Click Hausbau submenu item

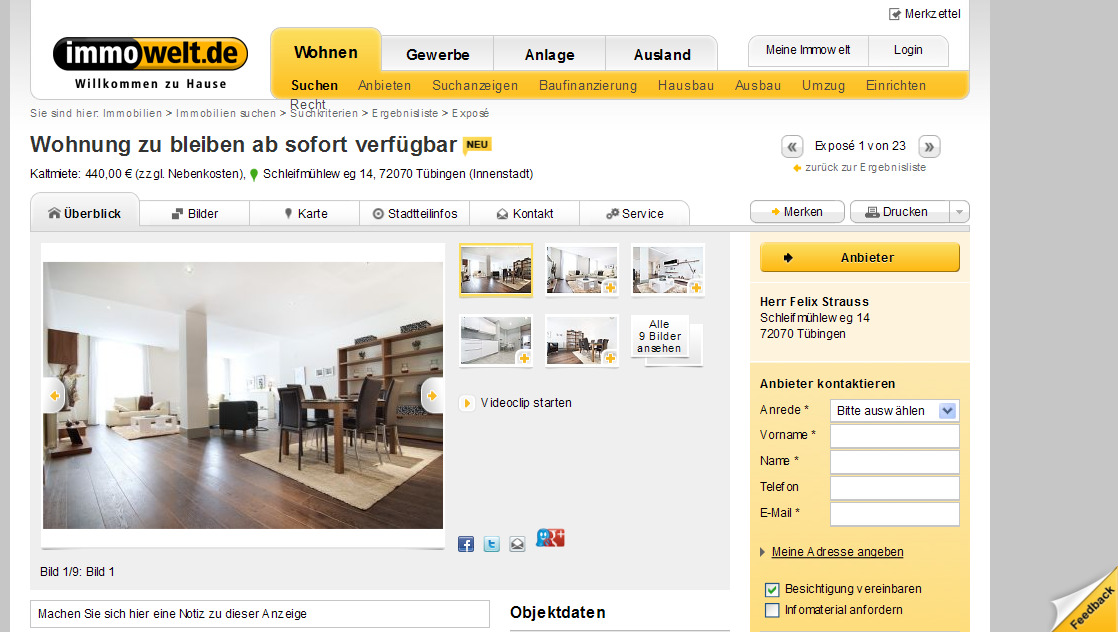pos(686,86)
